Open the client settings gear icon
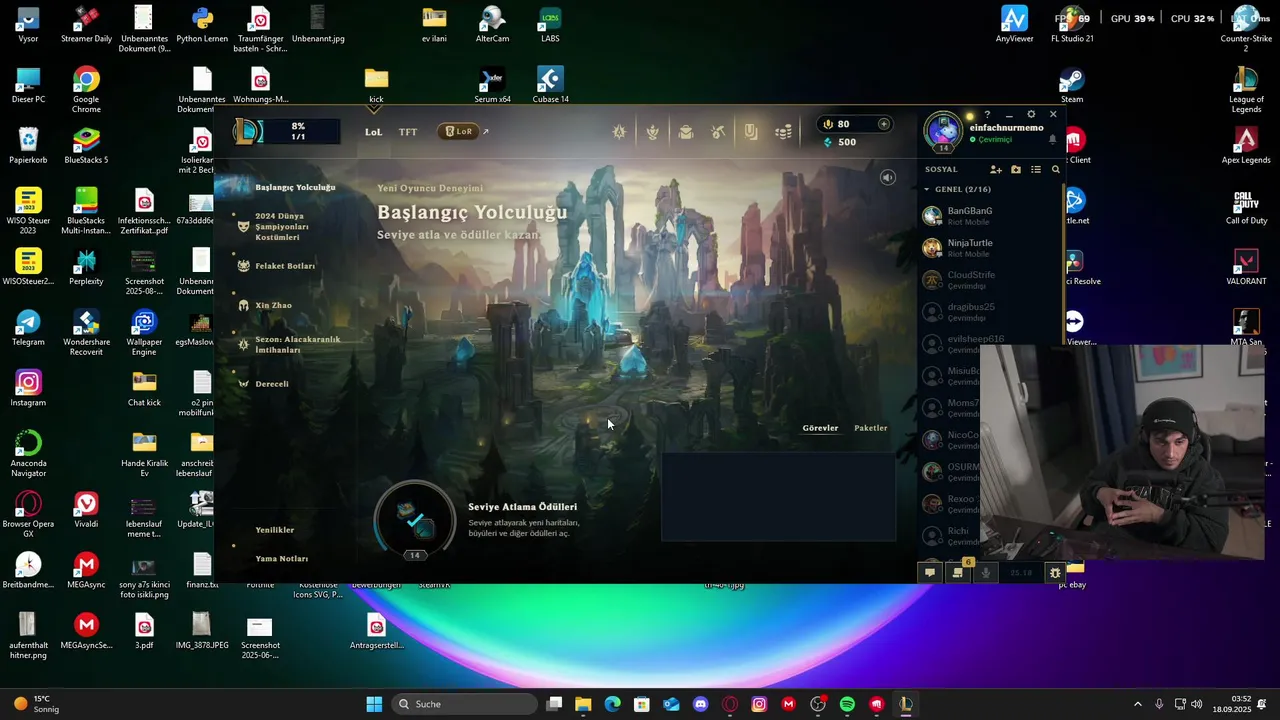 coord(1031,115)
